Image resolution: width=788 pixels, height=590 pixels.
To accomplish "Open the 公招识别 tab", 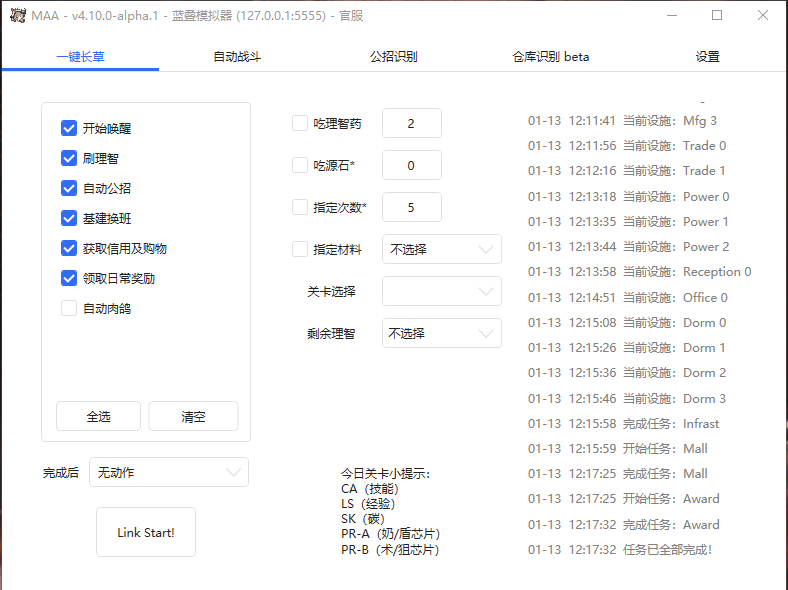I will tap(394, 57).
